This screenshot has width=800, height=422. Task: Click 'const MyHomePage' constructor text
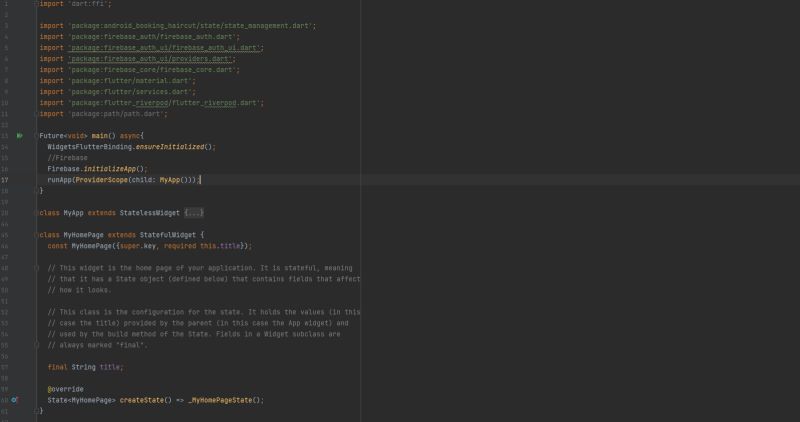(x=80, y=246)
